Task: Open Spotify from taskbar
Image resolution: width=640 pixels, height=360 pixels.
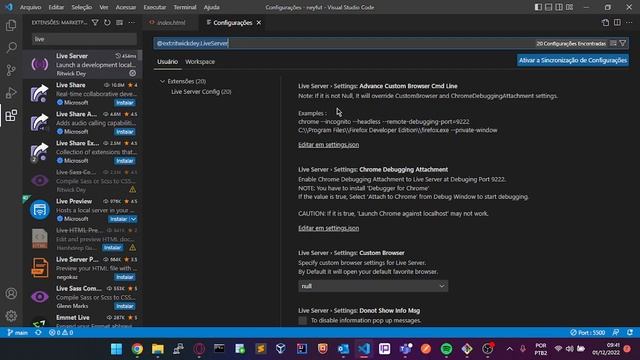Action: pyautogui.click(x=447, y=349)
